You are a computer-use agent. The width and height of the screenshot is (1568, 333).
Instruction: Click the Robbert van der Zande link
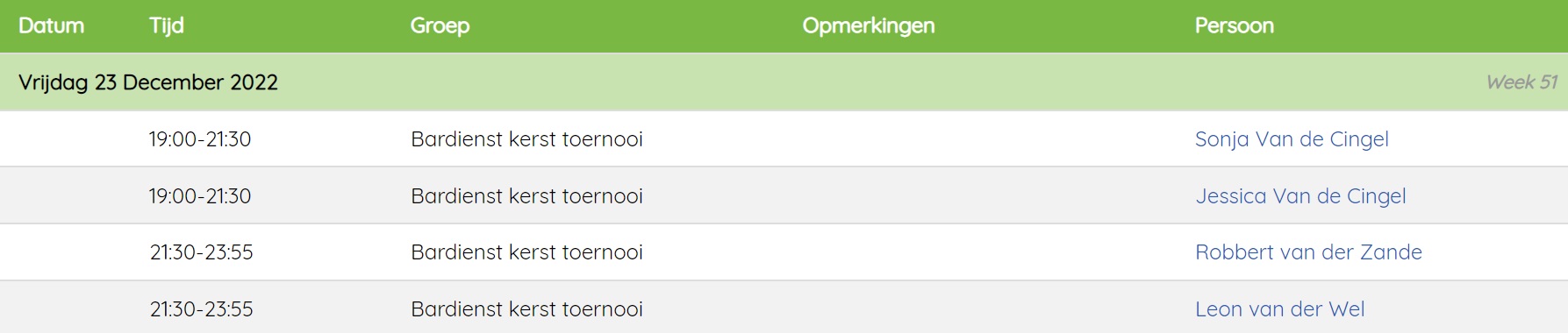[1308, 252]
